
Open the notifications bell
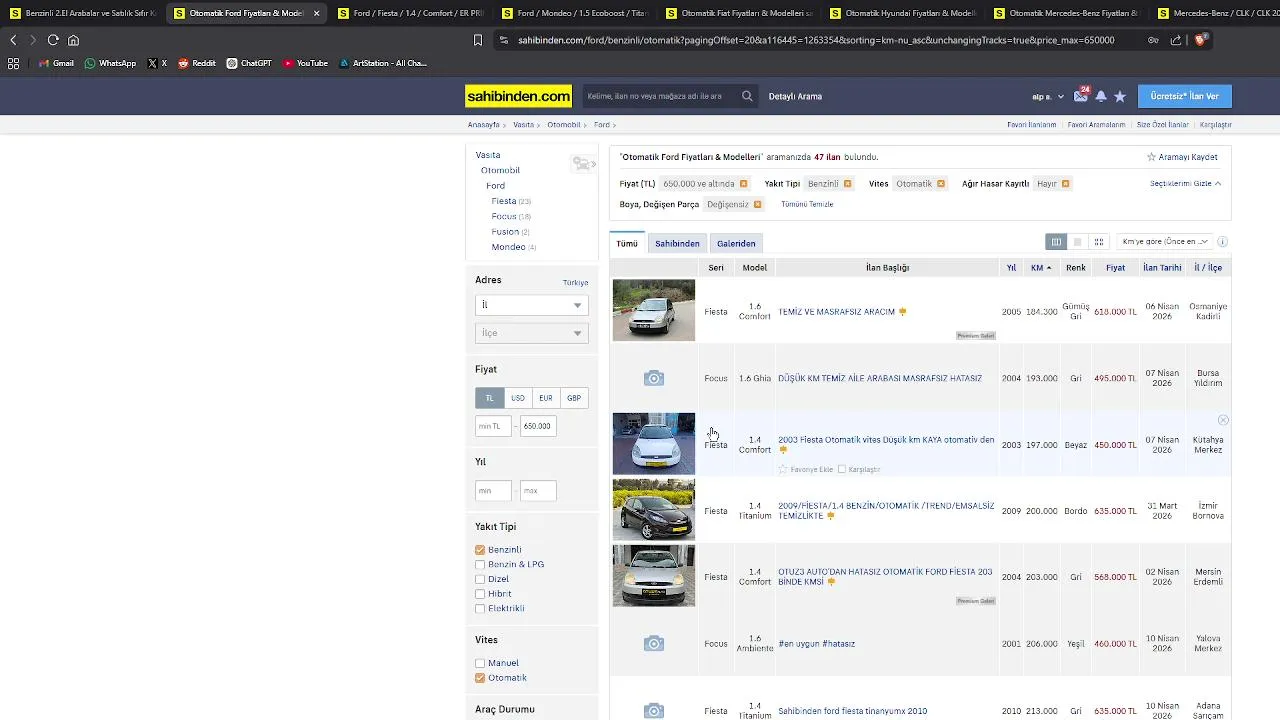point(1101,96)
